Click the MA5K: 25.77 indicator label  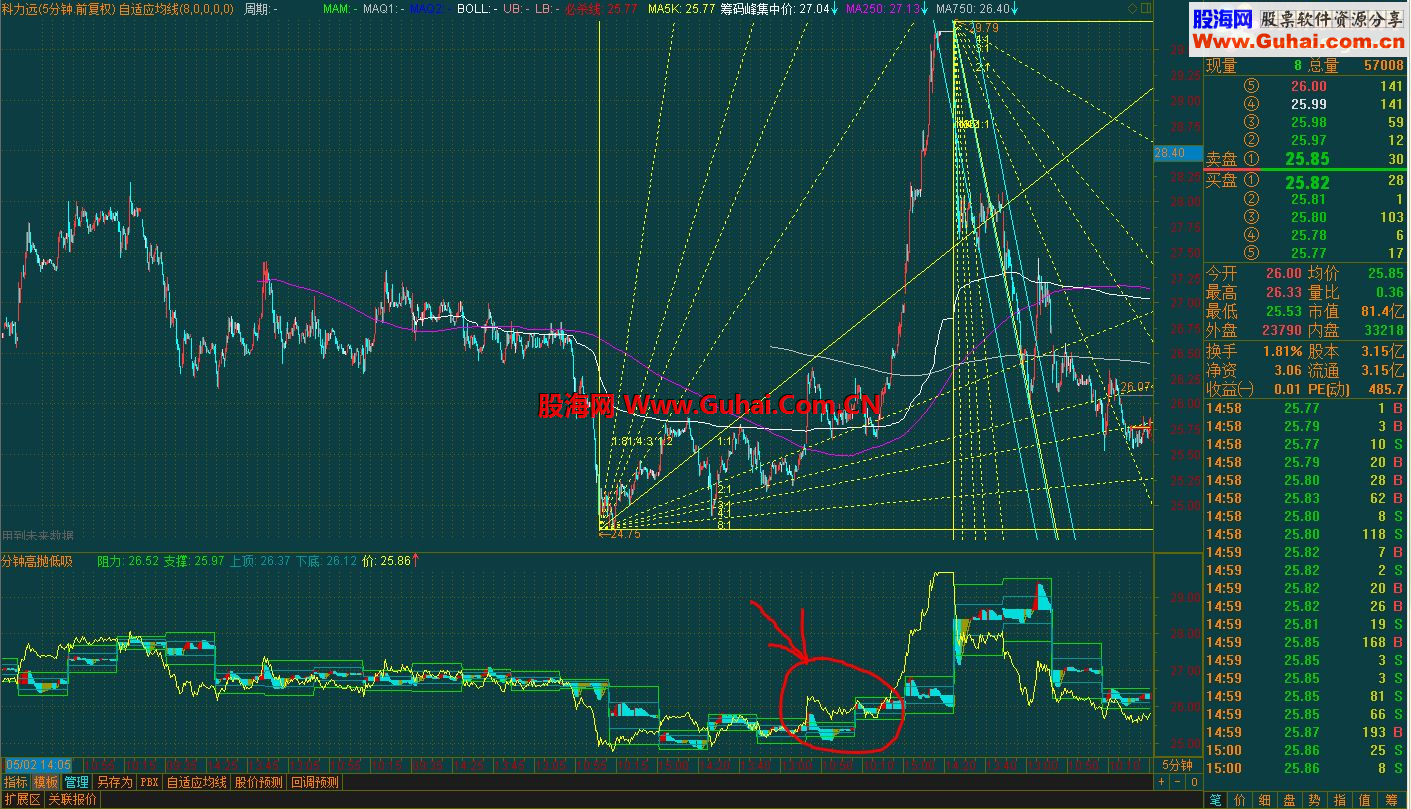pyautogui.click(x=681, y=8)
